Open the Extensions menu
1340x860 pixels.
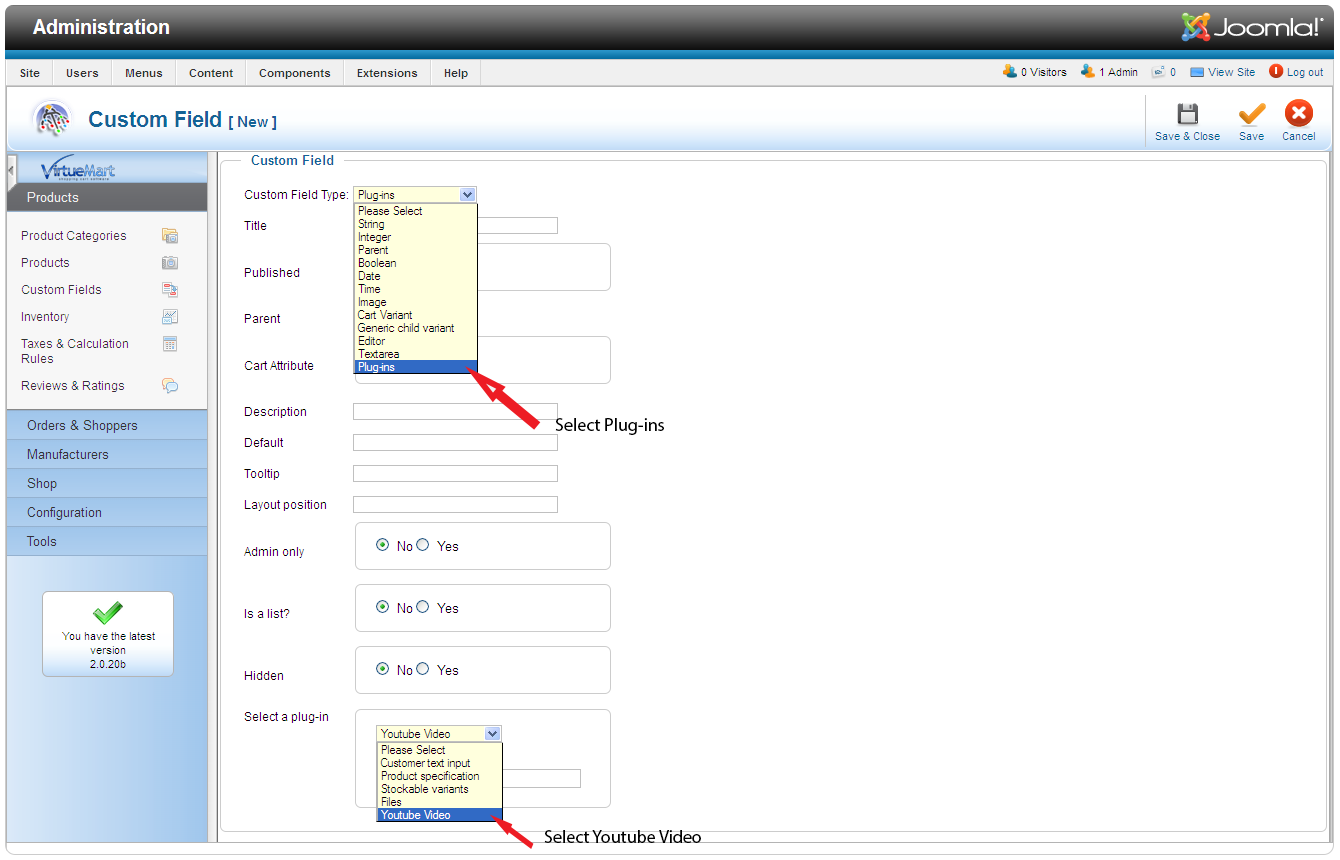coord(387,73)
